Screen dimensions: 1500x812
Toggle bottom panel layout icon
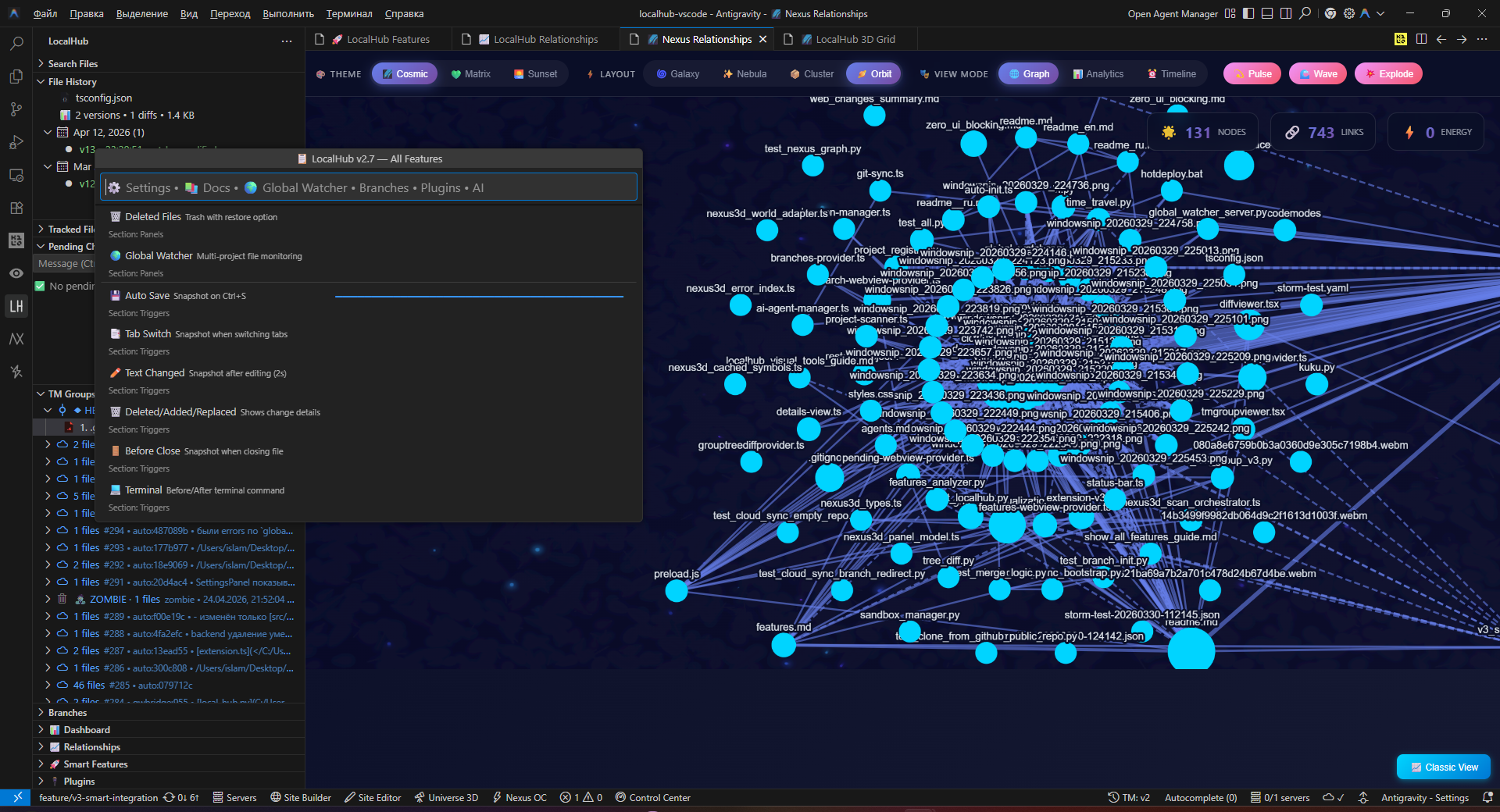[x=1267, y=13]
